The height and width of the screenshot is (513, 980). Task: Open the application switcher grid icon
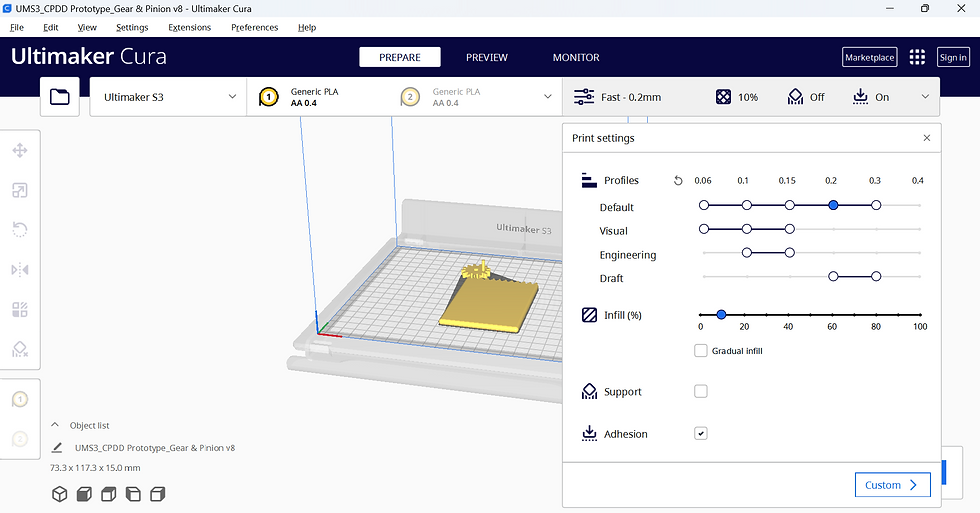tap(917, 57)
